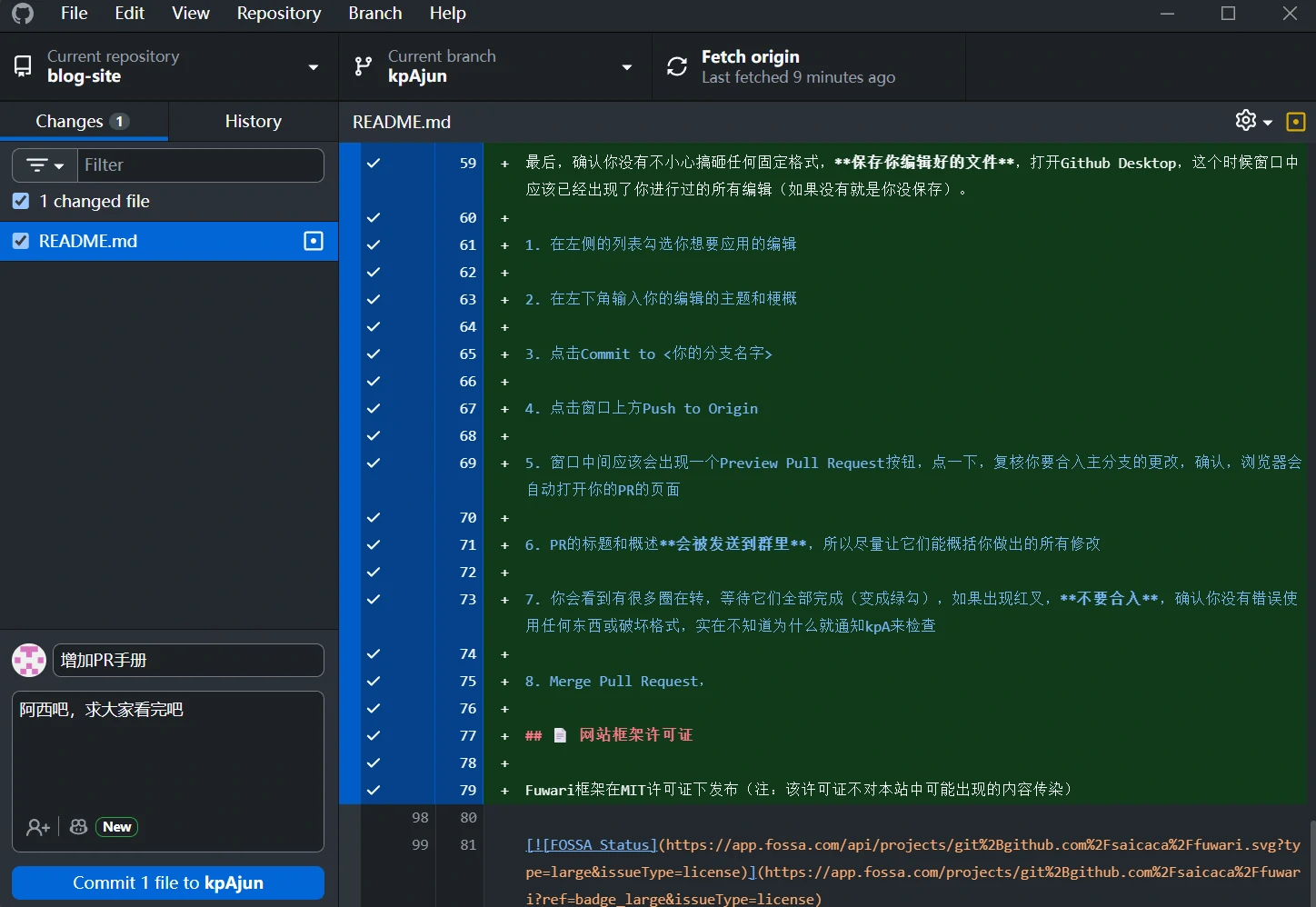This screenshot has height=907, width=1316.
Task: Click the Fetch origin sync icon
Action: click(677, 66)
